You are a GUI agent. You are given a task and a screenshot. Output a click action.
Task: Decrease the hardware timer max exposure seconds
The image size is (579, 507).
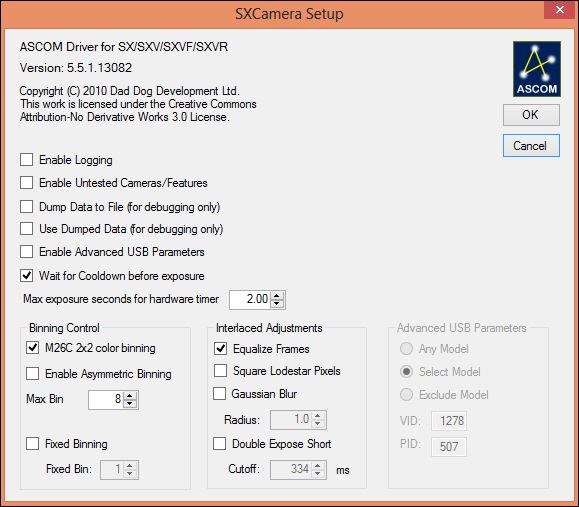tap(277, 304)
